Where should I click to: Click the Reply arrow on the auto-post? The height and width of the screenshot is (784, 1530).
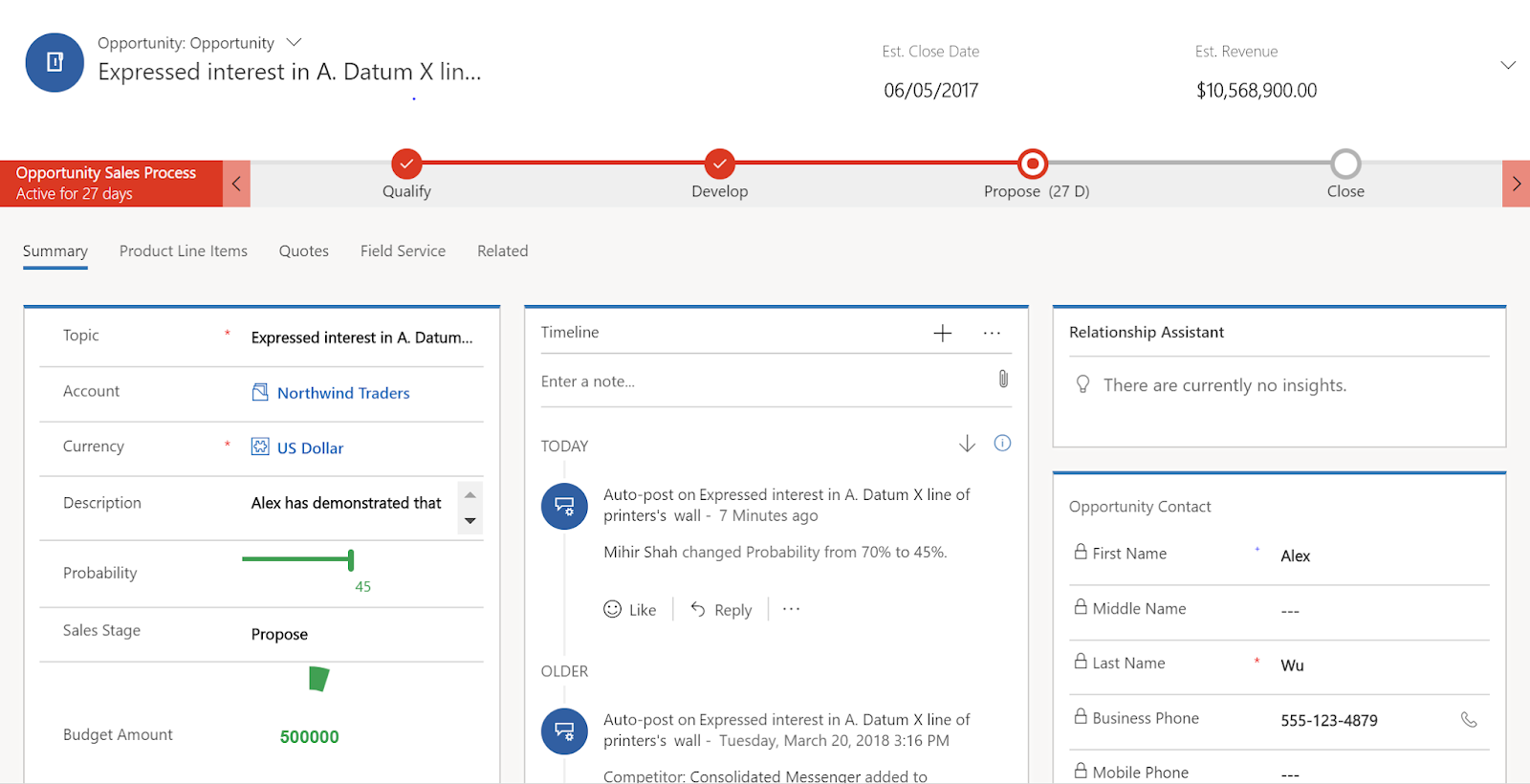tap(698, 609)
